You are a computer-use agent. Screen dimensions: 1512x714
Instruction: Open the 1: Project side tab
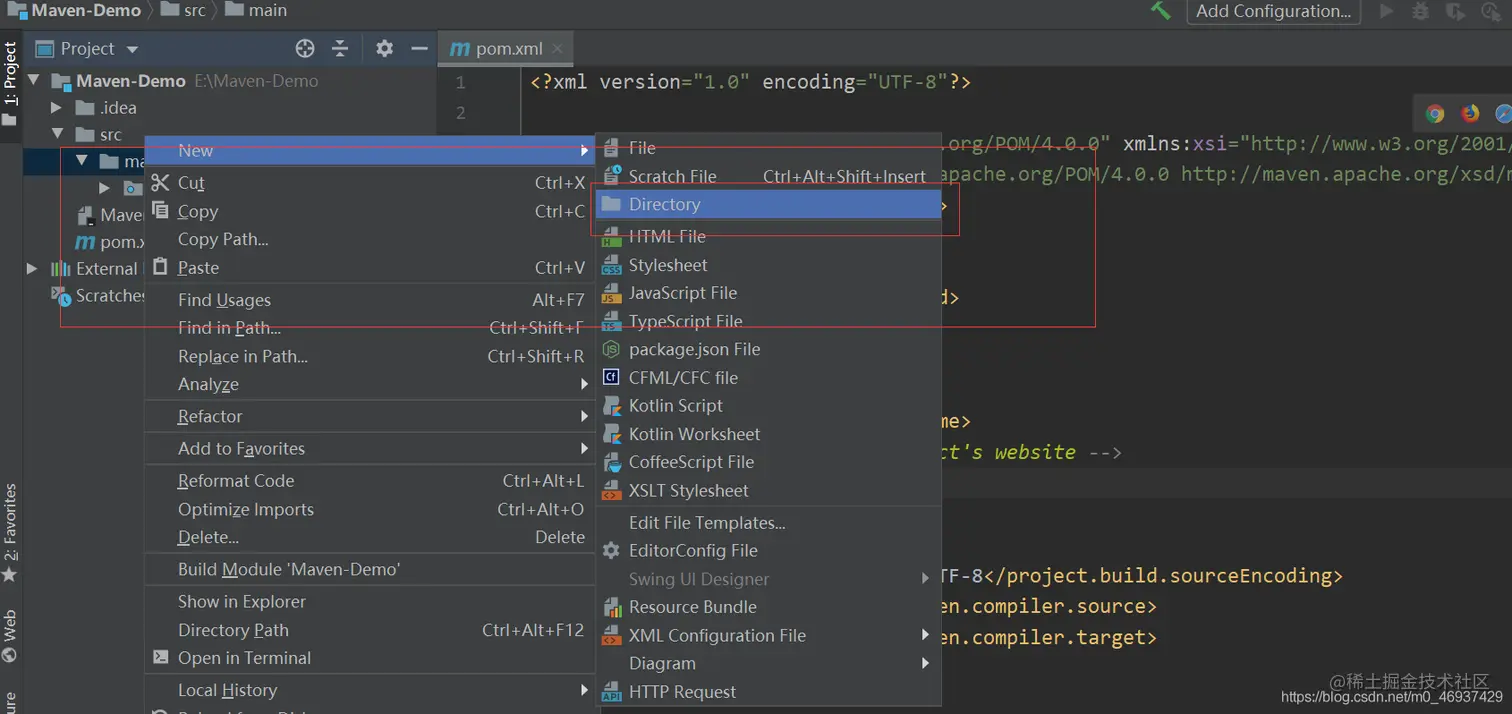(10, 82)
